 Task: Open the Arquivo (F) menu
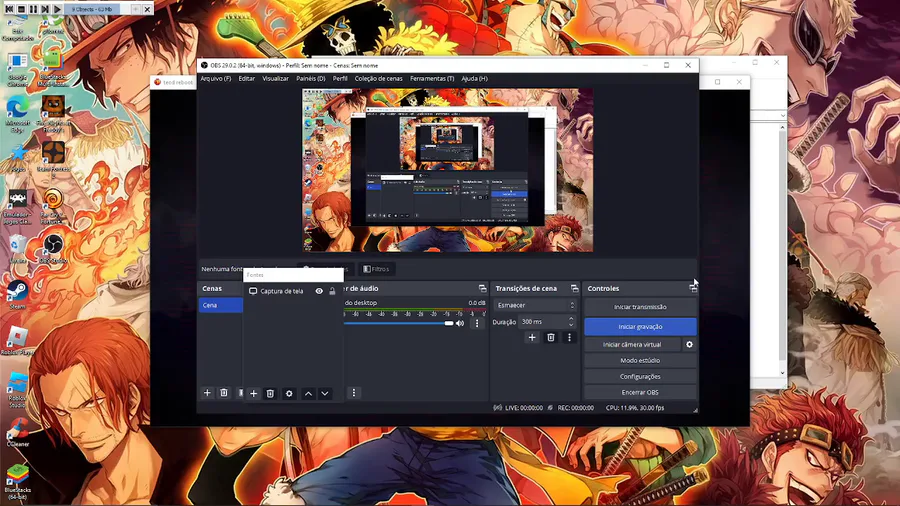[x=216, y=79]
